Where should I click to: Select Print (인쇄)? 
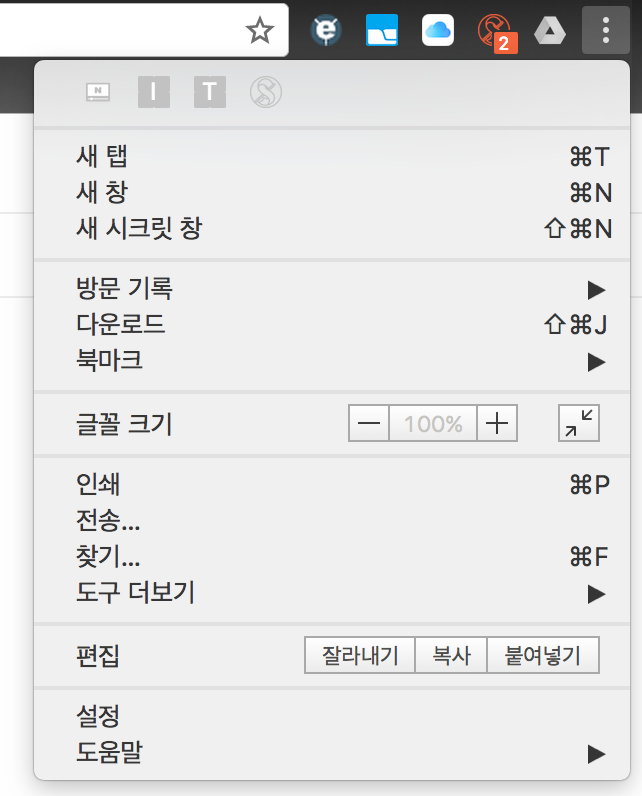pyautogui.click(x=332, y=484)
